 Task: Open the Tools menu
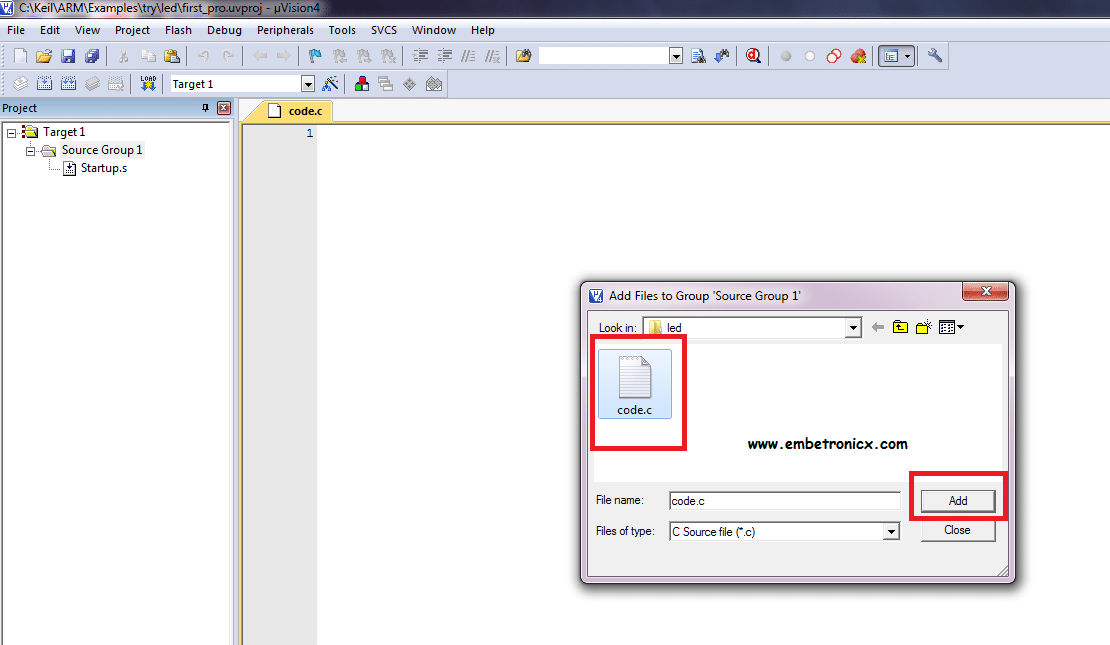342,30
